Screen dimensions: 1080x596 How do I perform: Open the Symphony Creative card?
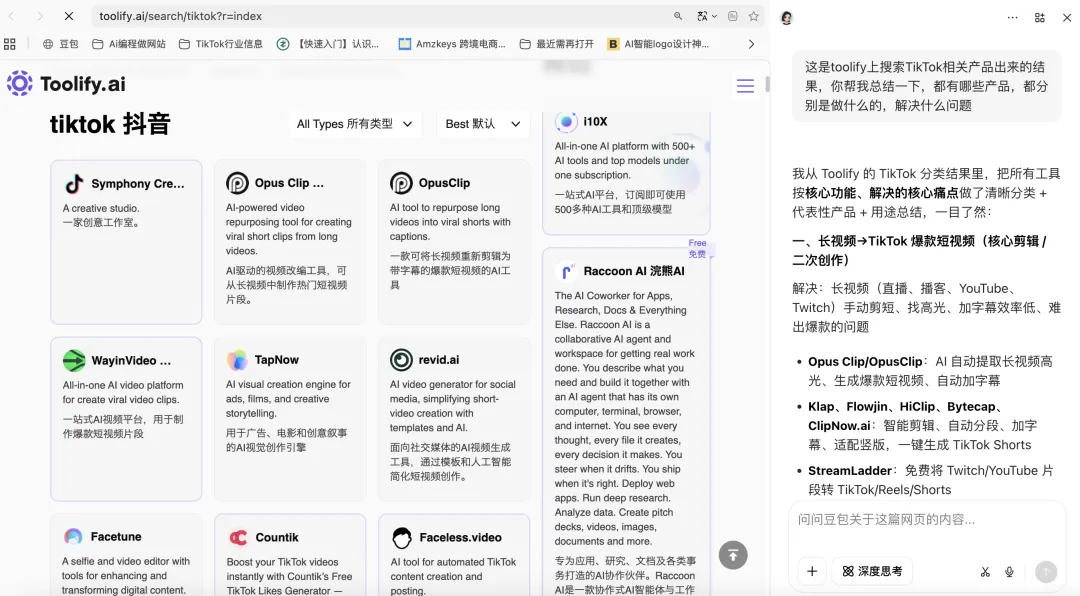(126, 242)
